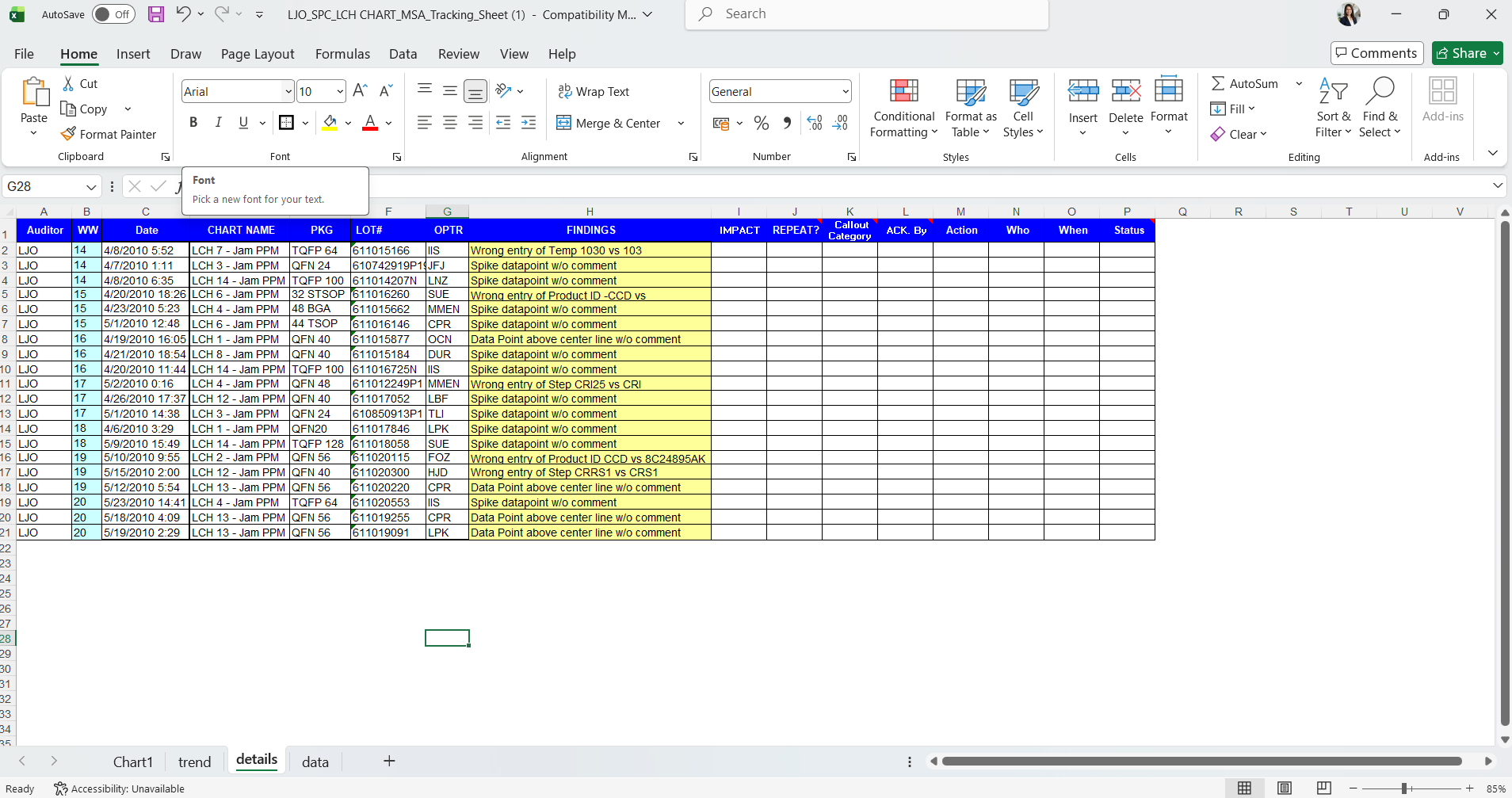The height and width of the screenshot is (798, 1512).
Task: Click the Save icon in title bar
Action: click(x=156, y=14)
